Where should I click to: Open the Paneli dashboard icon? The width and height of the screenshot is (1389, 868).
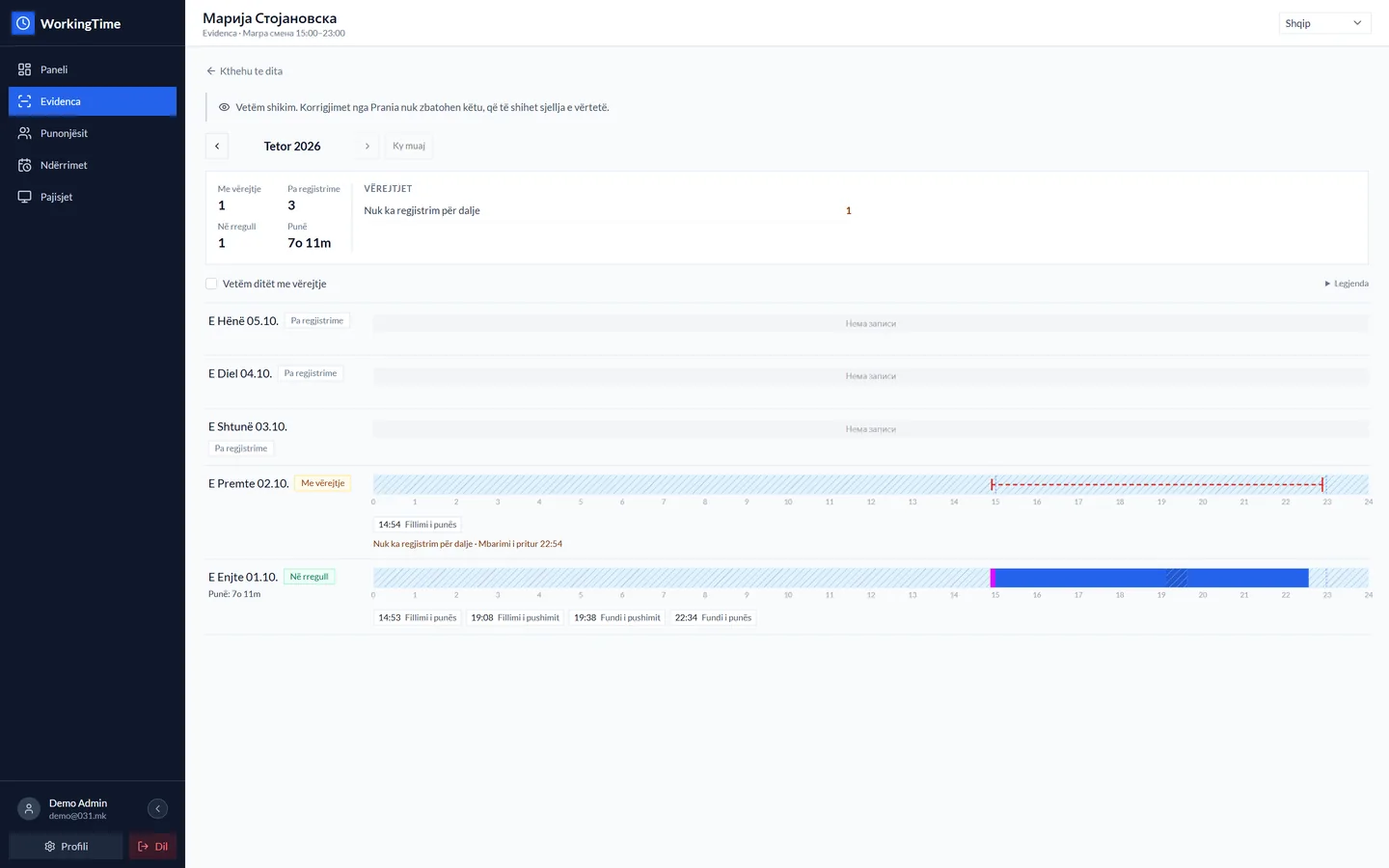point(25,69)
